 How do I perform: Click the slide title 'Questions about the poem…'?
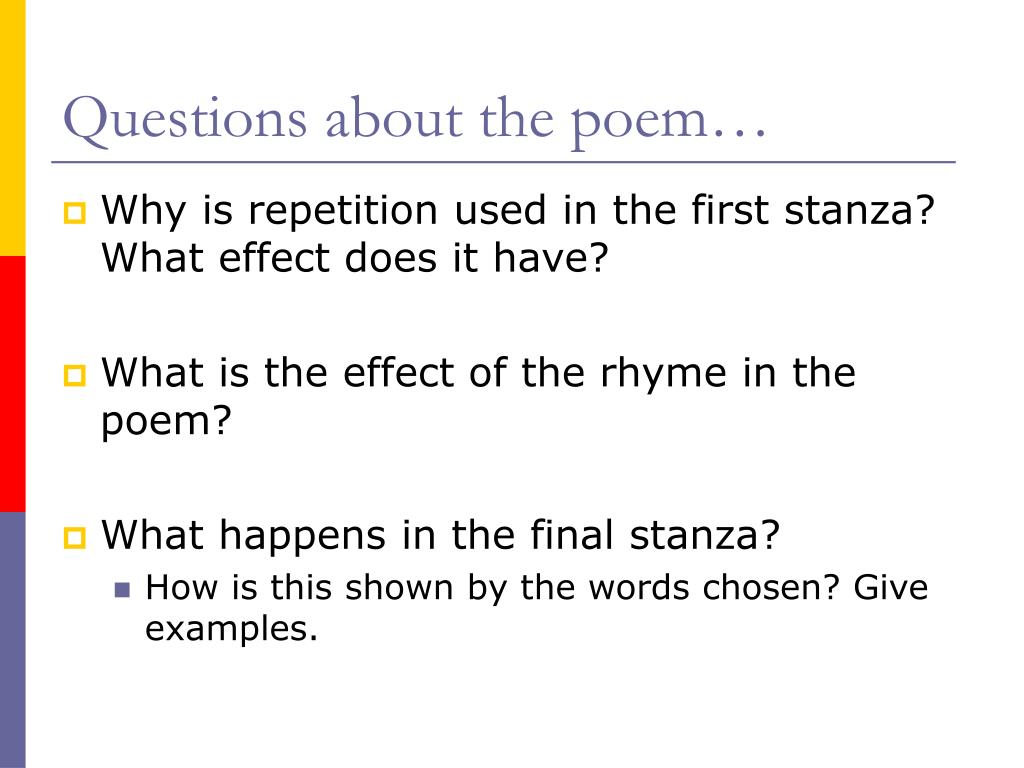(415, 120)
